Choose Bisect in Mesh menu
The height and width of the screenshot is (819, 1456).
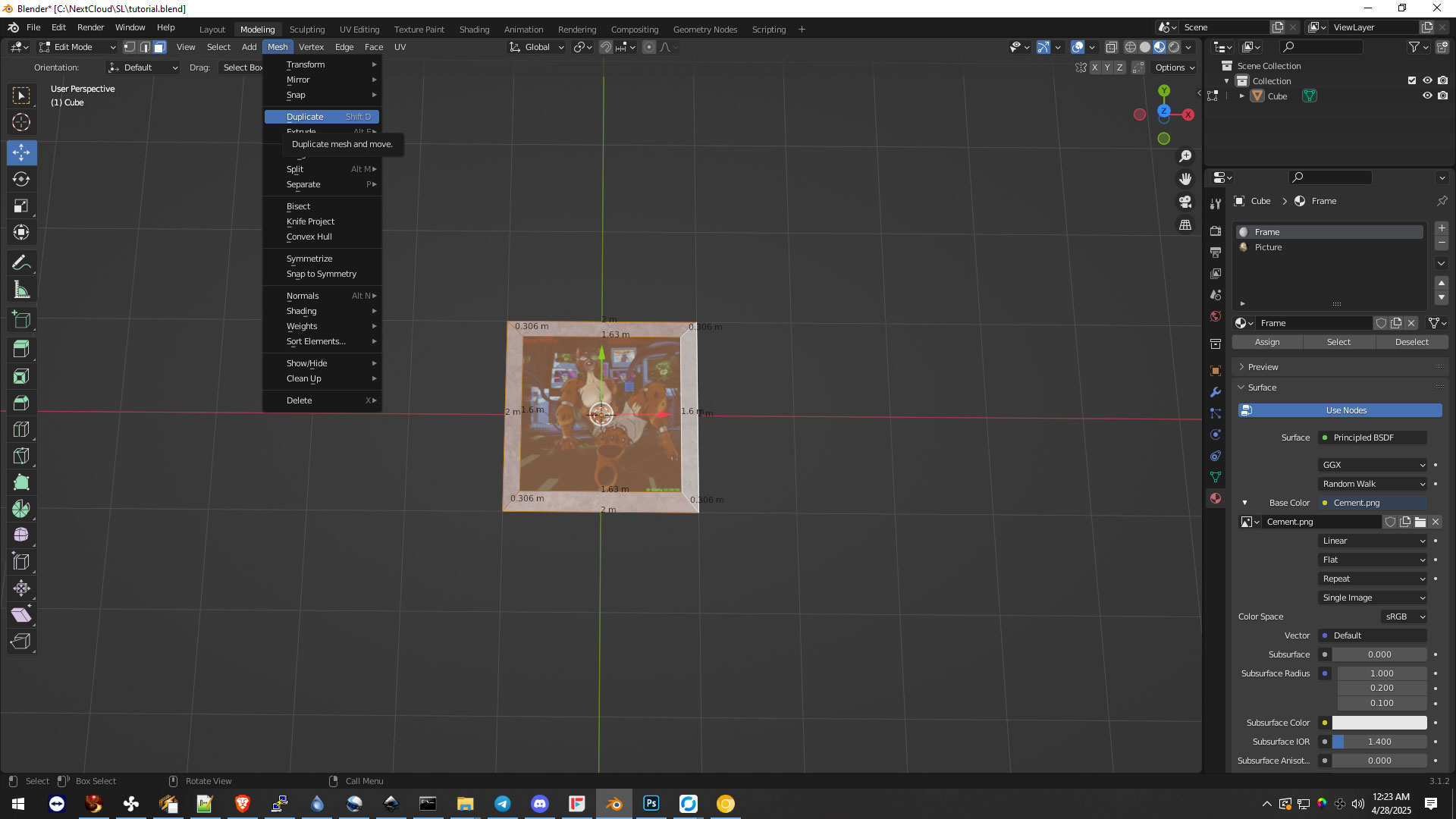point(322,206)
